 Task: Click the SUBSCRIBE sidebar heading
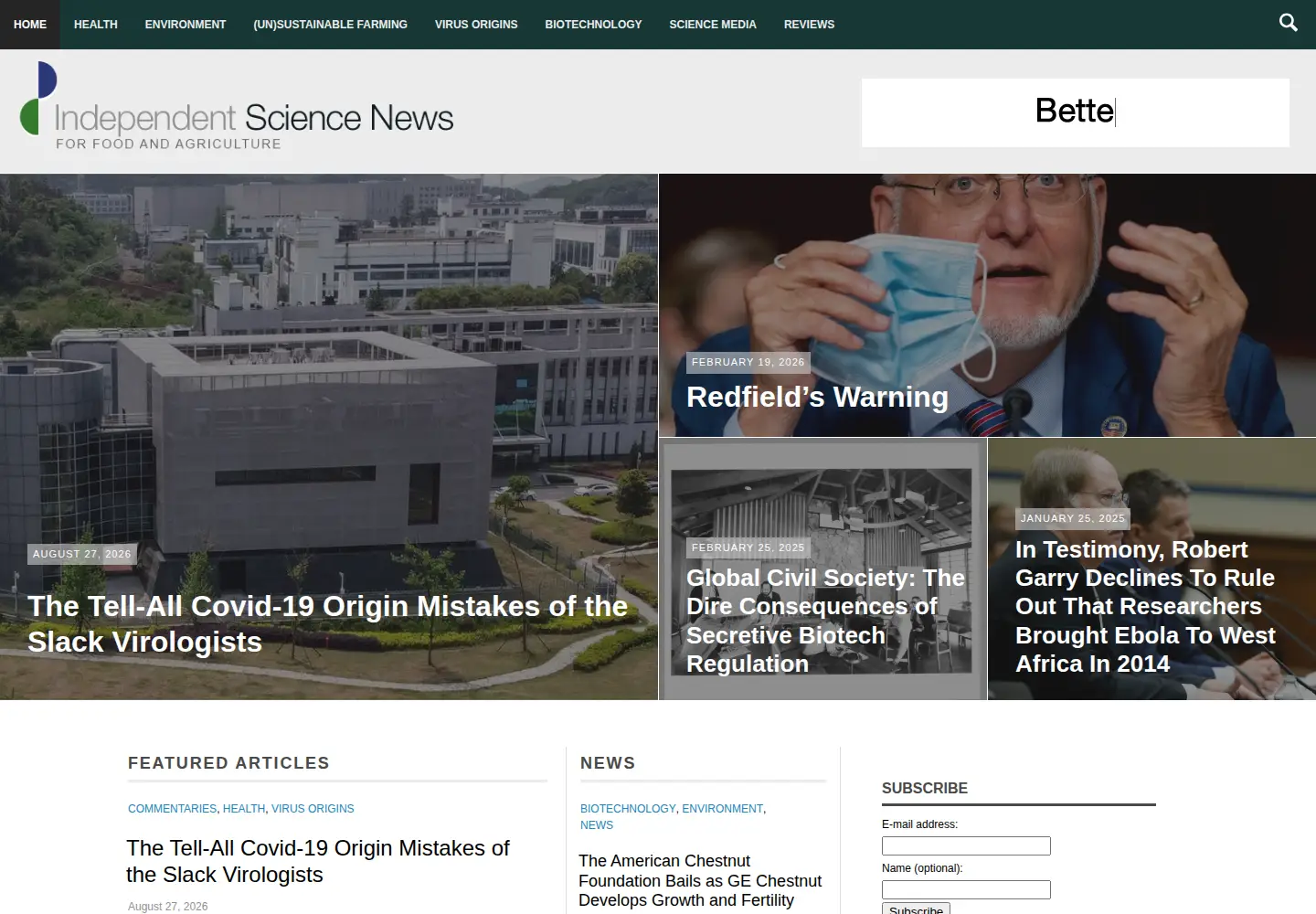click(925, 789)
